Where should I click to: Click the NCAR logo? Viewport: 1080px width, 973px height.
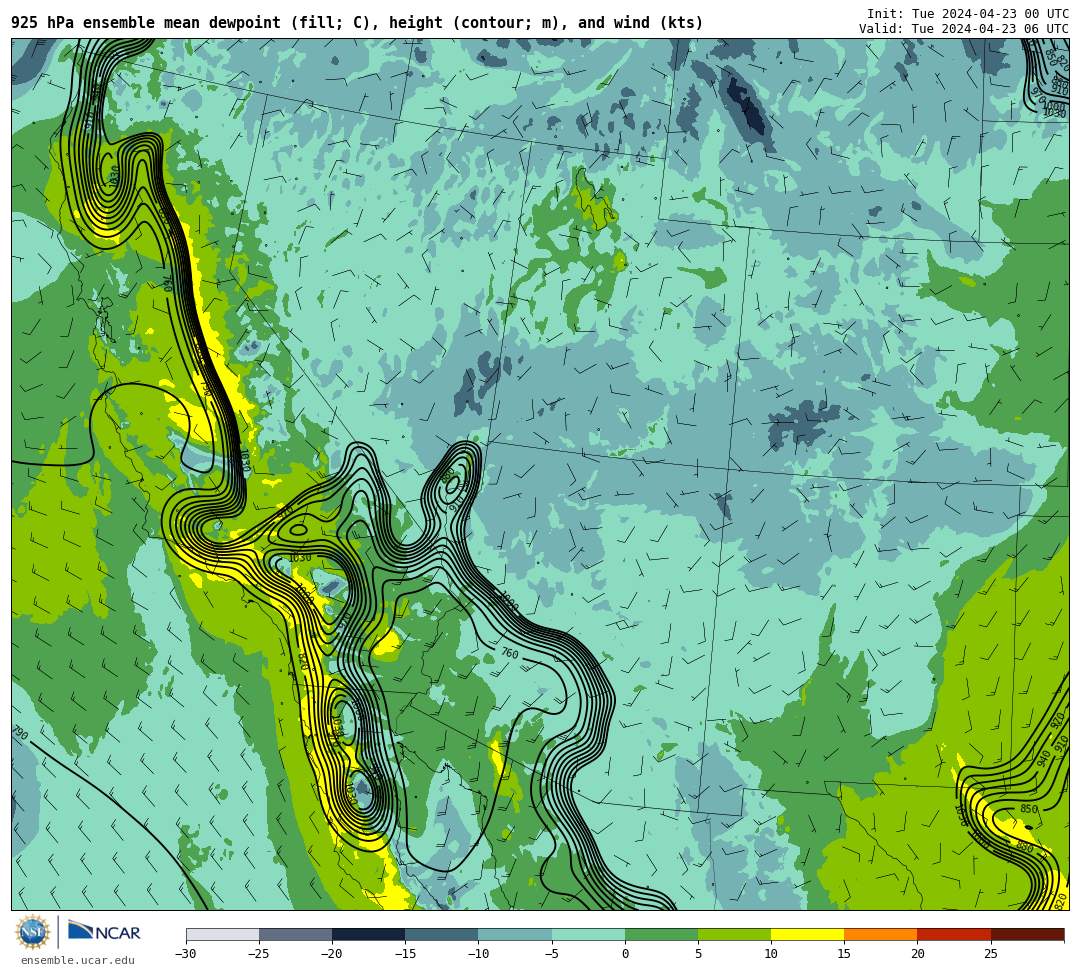[x=104, y=932]
